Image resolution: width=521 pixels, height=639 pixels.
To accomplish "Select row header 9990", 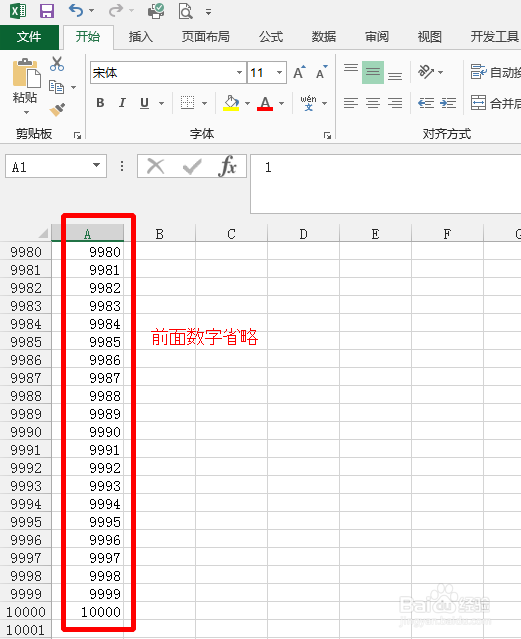I will (x=26, y=432).
